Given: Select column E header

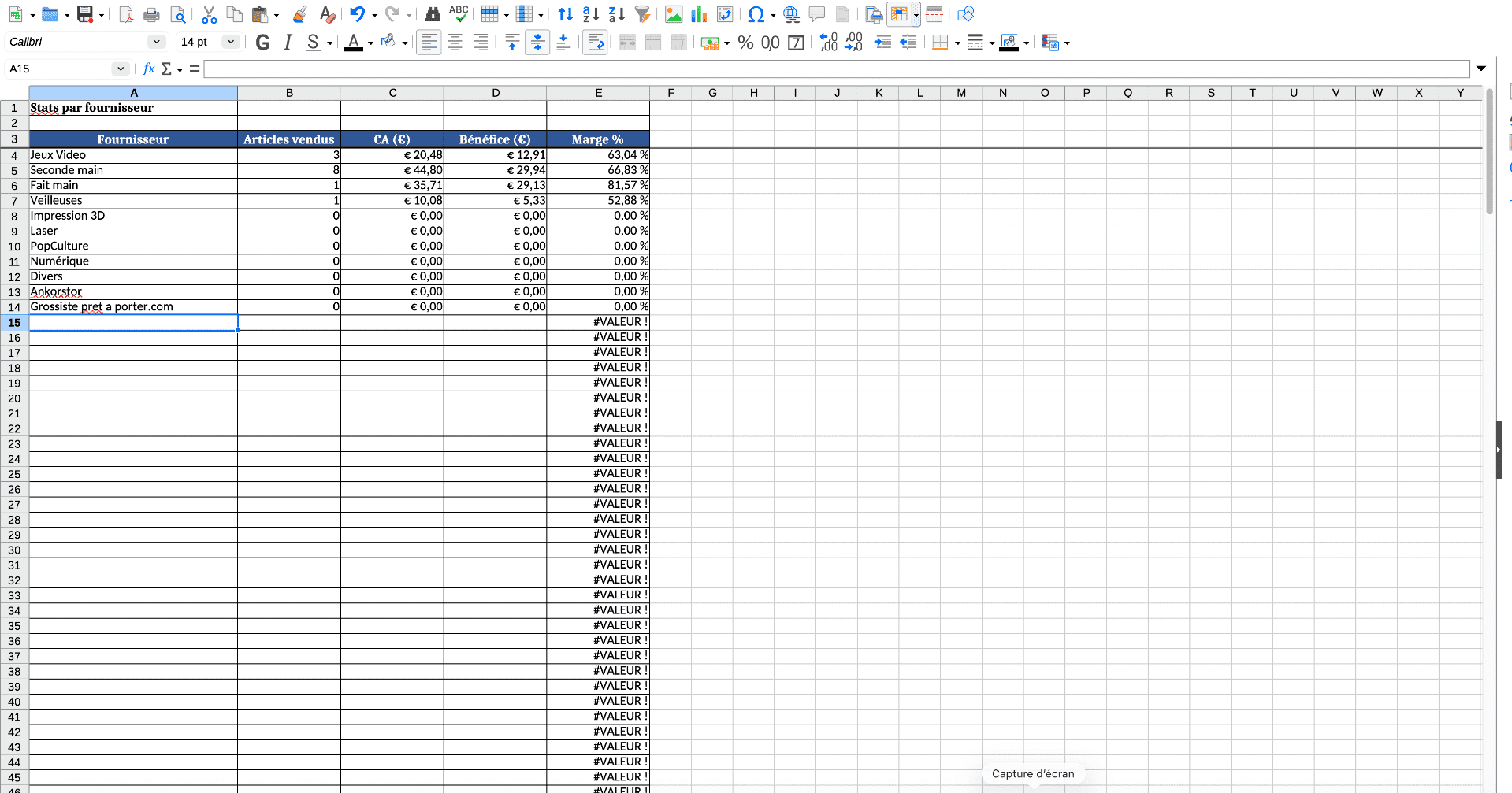Looking at the screenshot, I should (598, 93).
